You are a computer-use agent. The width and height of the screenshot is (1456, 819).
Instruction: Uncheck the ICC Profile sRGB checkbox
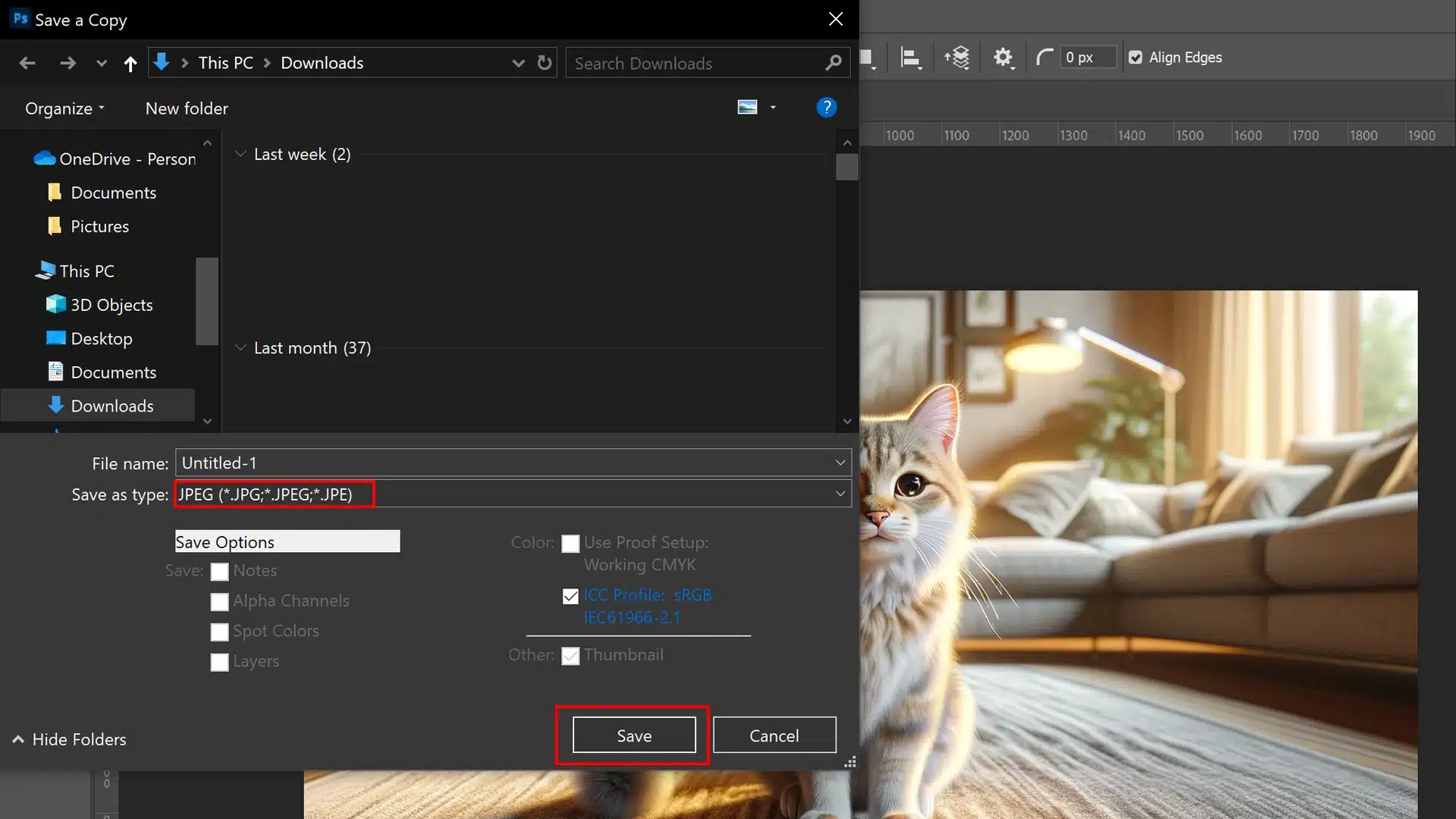click(x=570, y=596)
